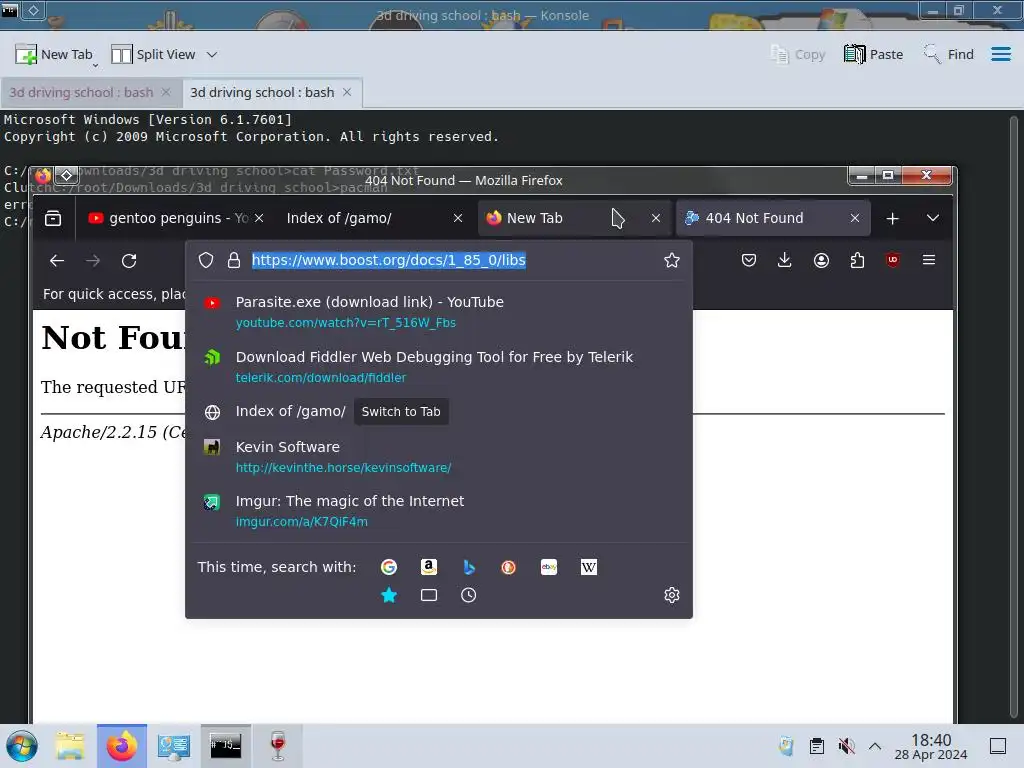
Task: Close the Firefox New Tab tab
Action: [656, 218]
